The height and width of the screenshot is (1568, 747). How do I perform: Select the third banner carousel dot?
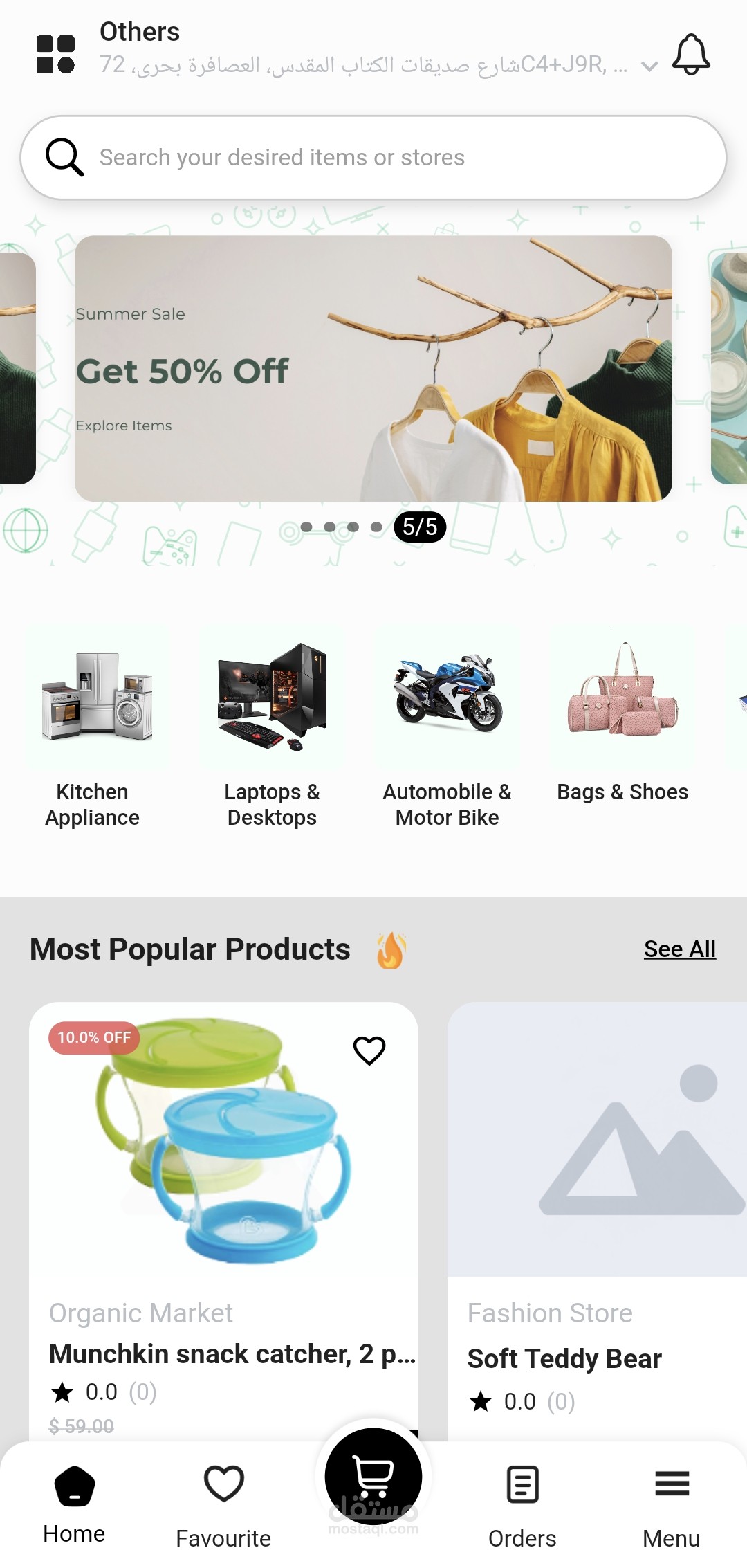[x=353, y=527]
